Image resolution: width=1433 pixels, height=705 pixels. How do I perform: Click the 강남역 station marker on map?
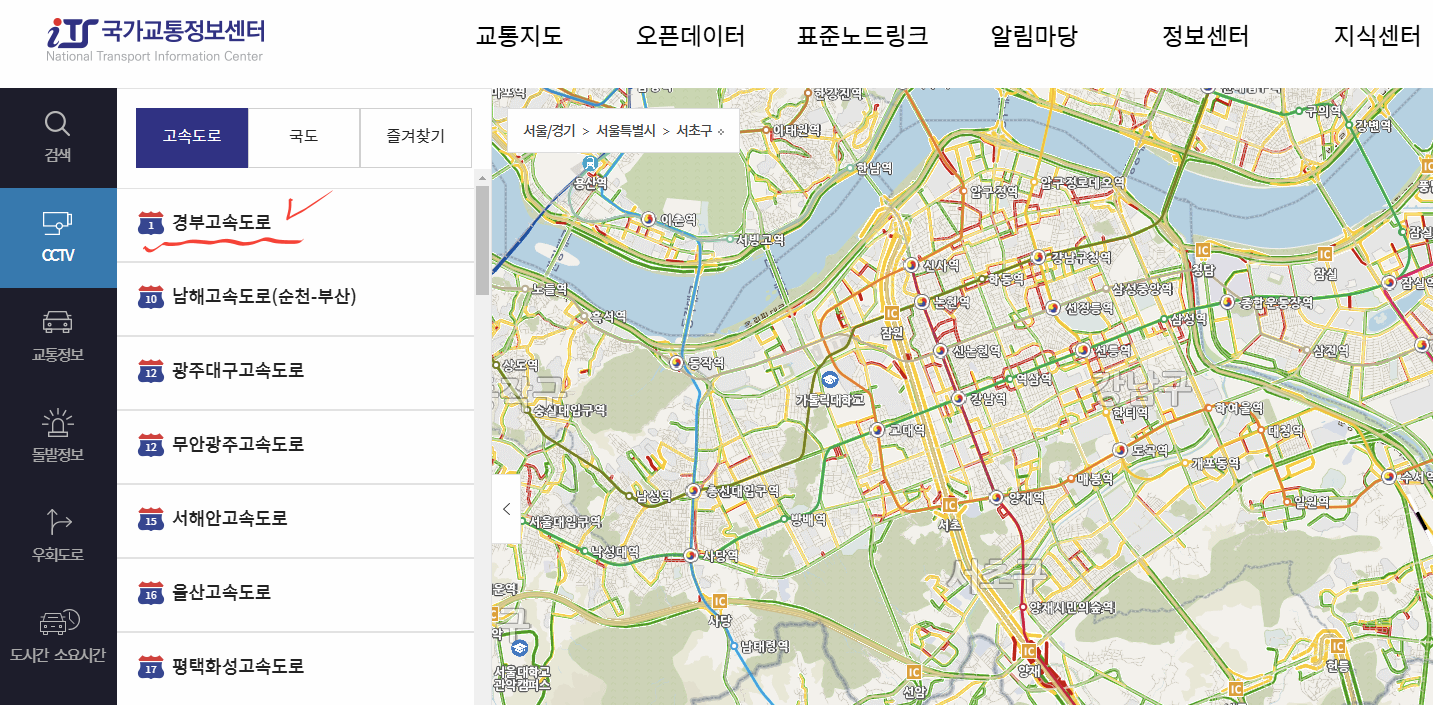pyautogui.click(x=960, y=399)
